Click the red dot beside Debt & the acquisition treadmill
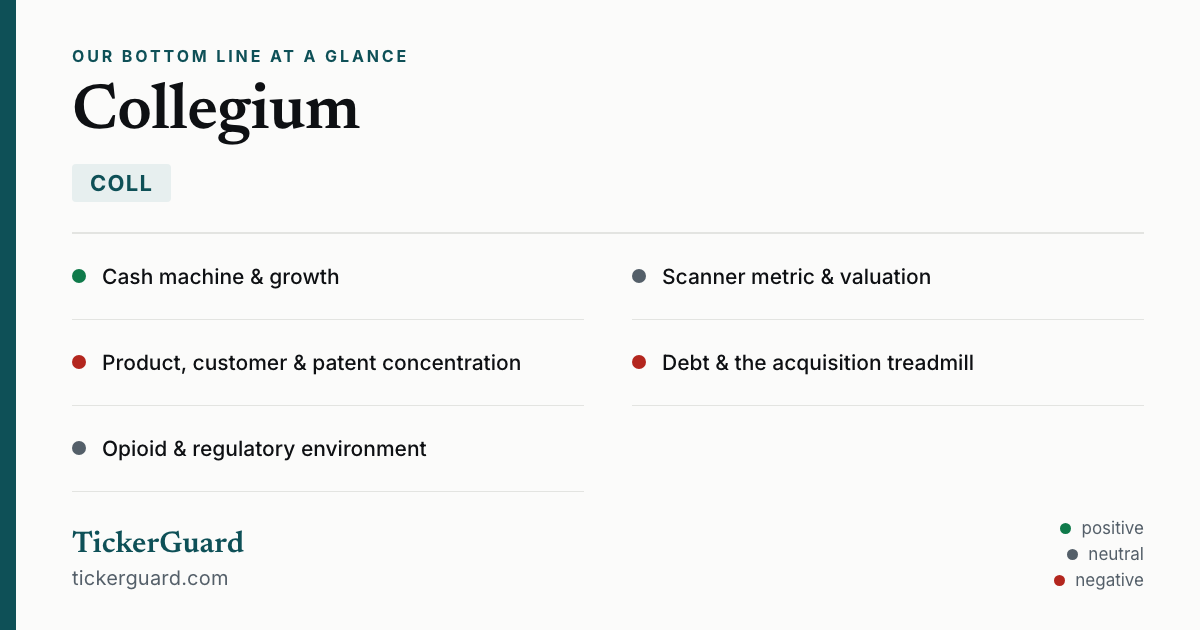 [639, 362]
